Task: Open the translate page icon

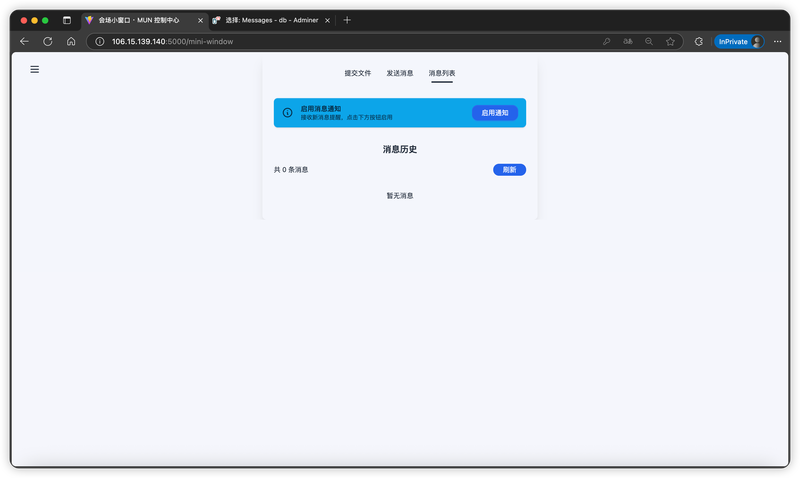Action: pyautogui.click(x=628, y=41)
